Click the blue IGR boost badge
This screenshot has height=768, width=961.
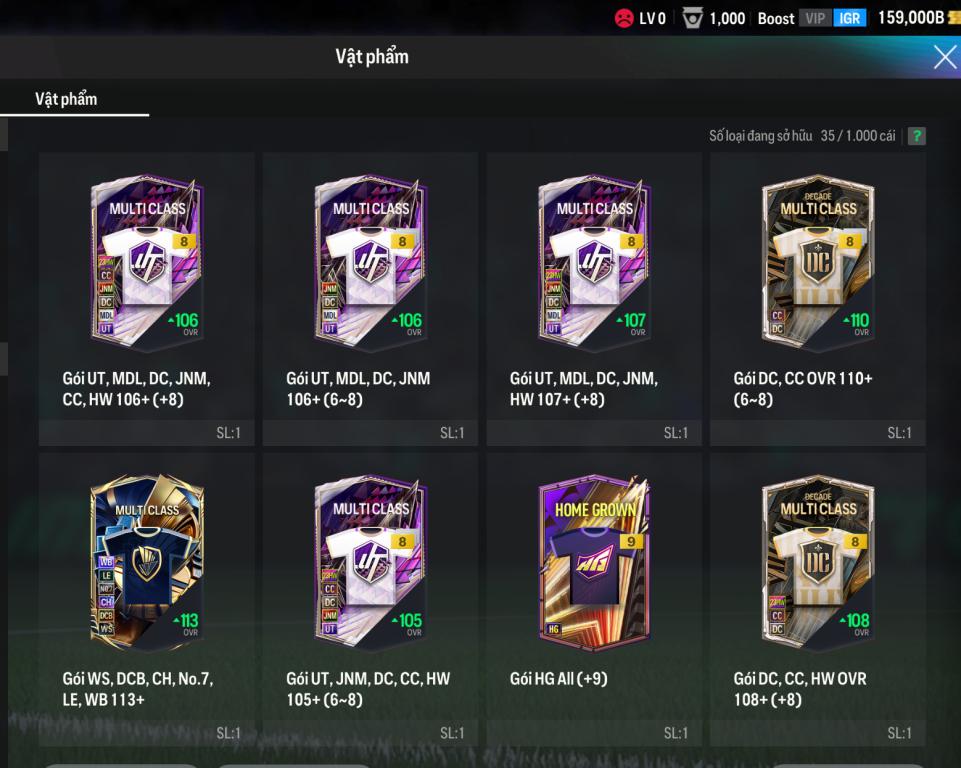849,18
